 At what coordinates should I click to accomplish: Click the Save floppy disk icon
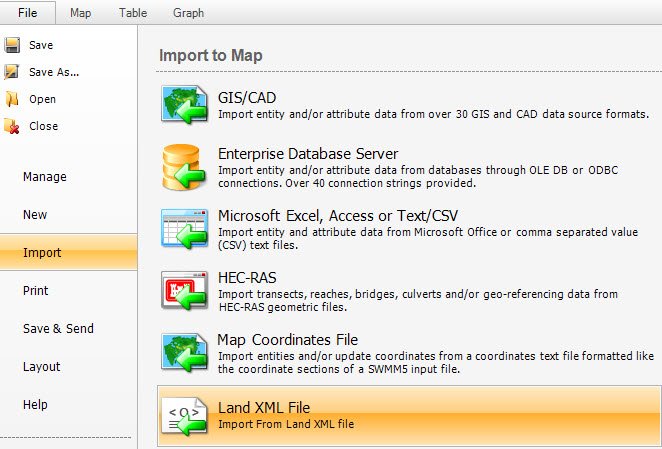click(x=12, y=45)
